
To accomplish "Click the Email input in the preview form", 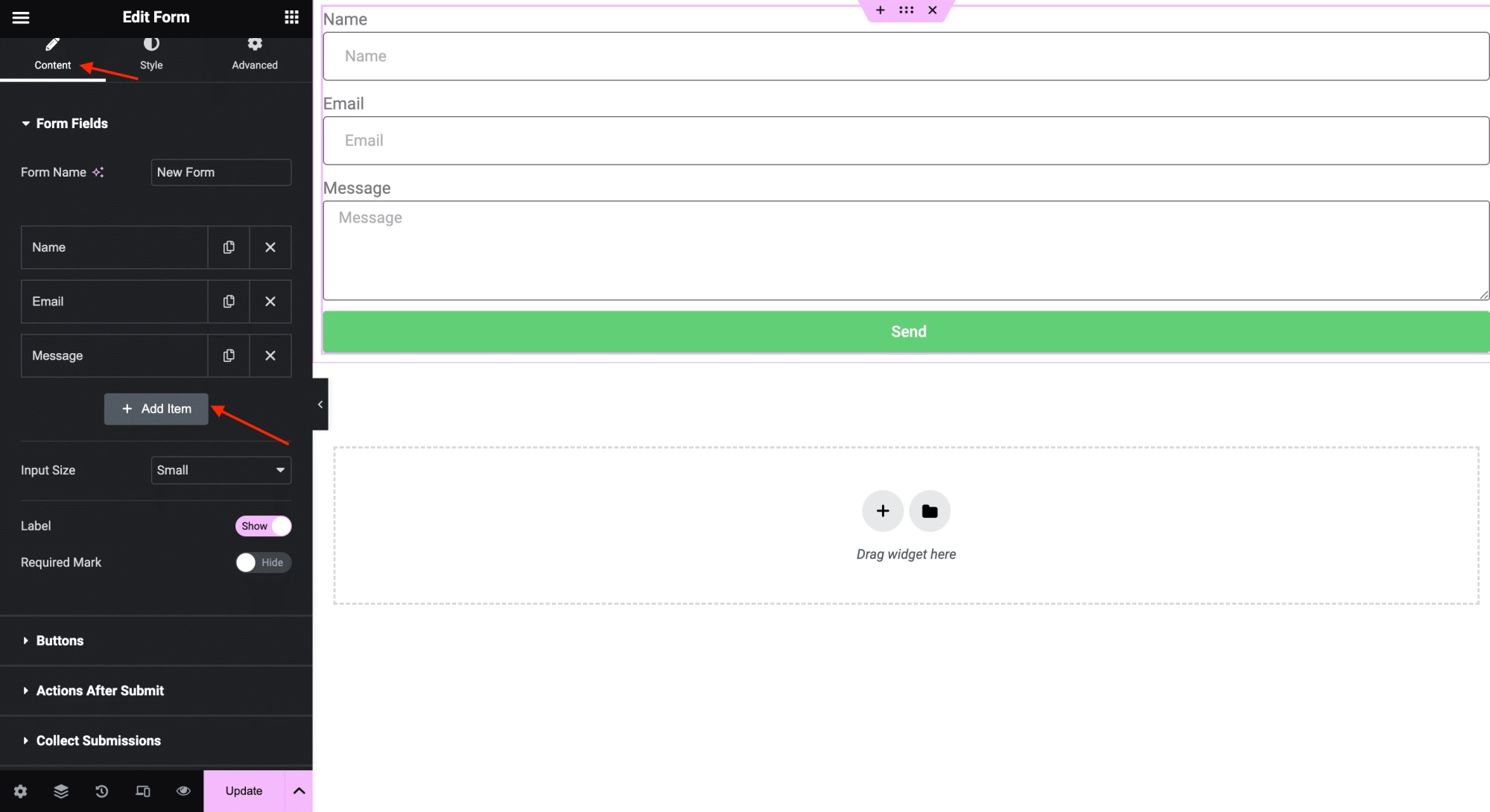I will pos(906,140).
